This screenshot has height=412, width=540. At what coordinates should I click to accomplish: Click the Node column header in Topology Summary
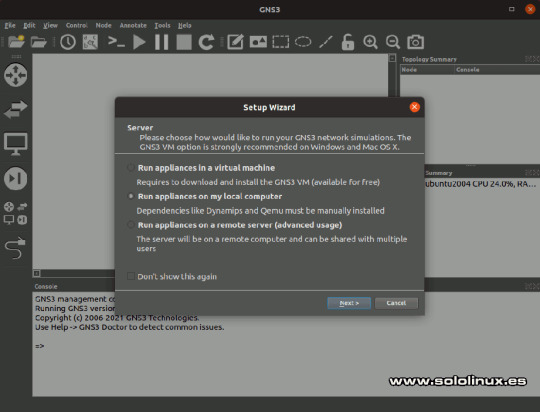click(427, 70)
